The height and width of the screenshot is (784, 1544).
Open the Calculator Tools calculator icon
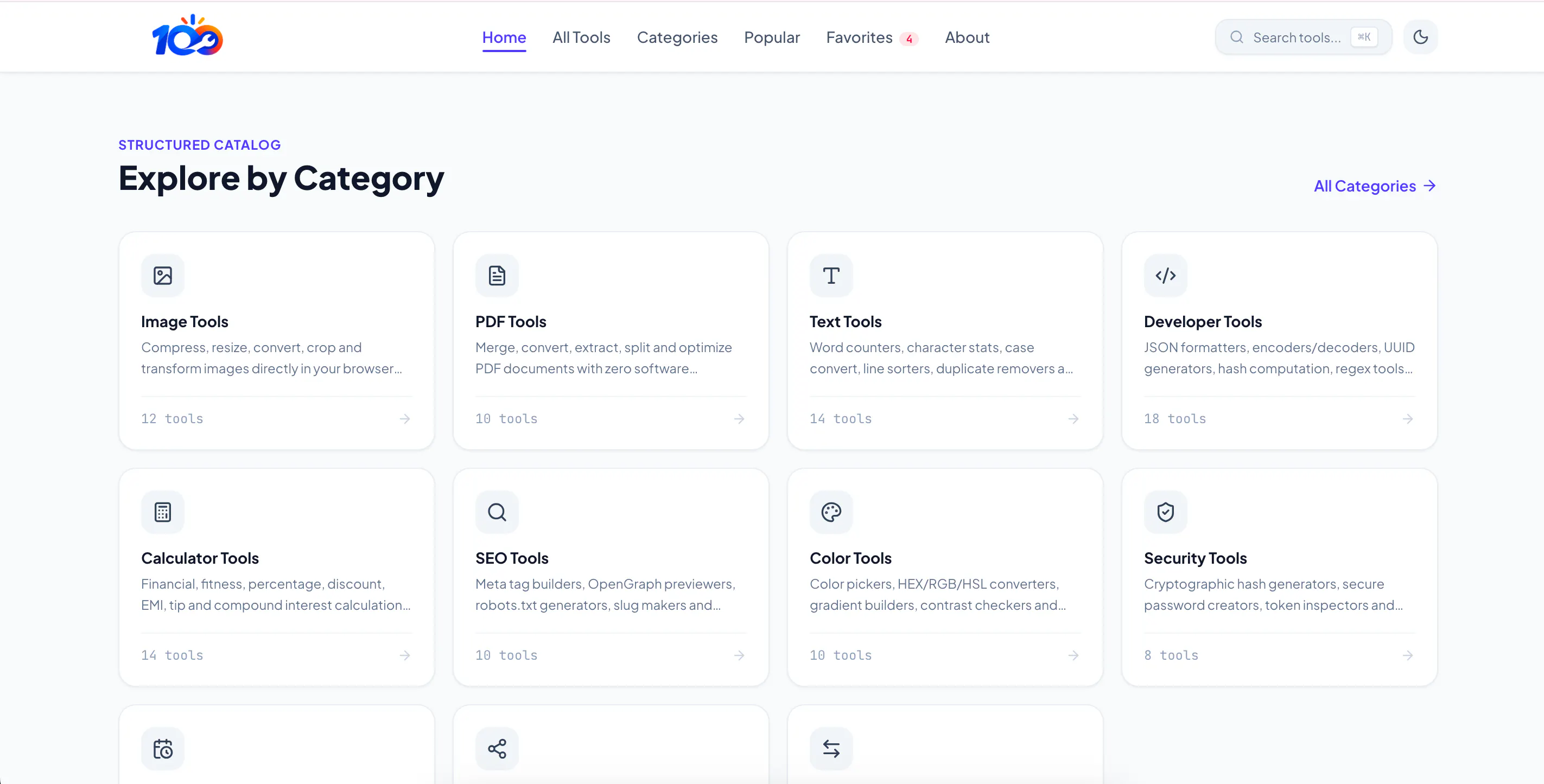[x=162, y=512]
